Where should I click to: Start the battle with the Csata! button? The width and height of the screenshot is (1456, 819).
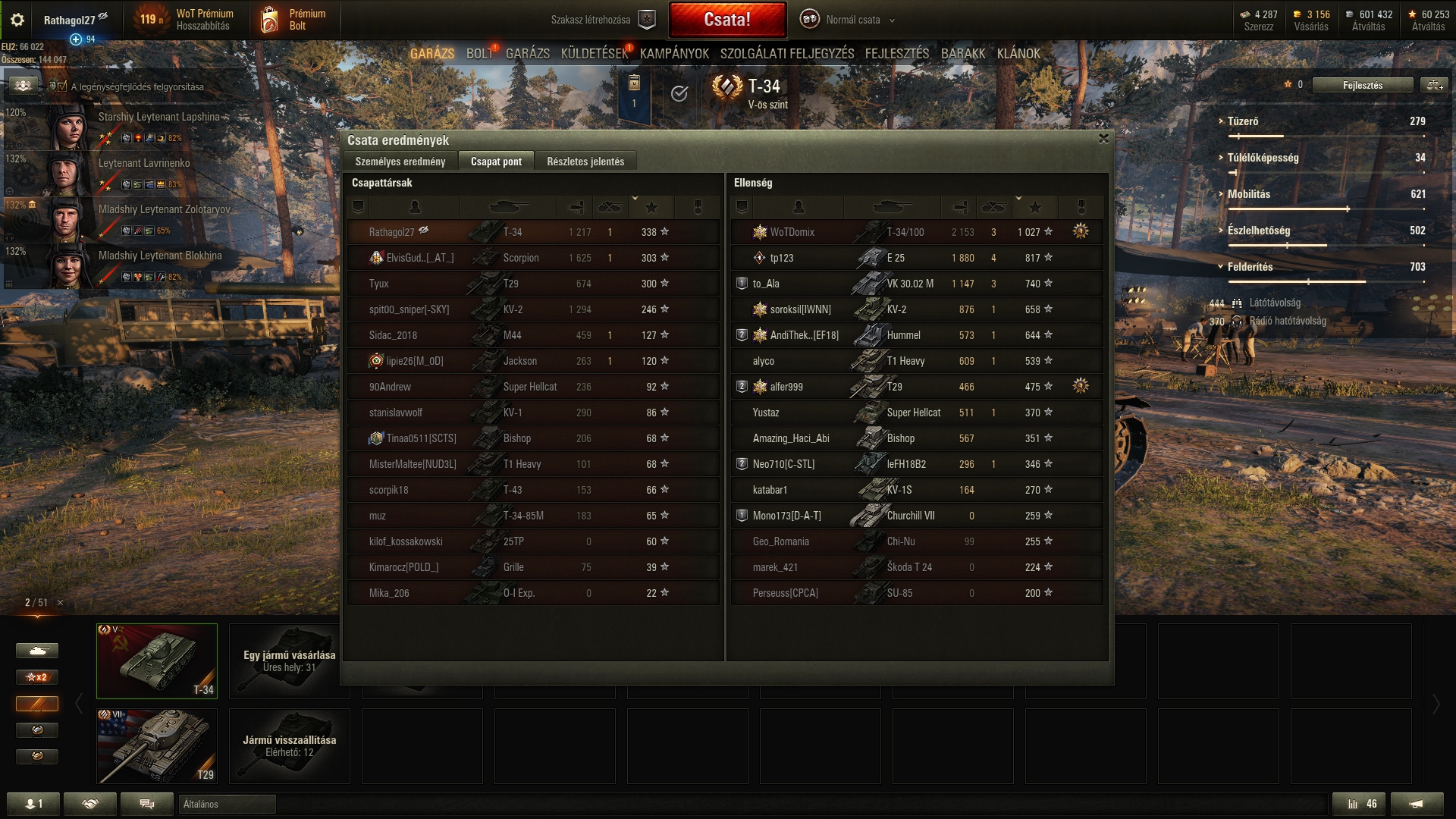click(727, 20)
